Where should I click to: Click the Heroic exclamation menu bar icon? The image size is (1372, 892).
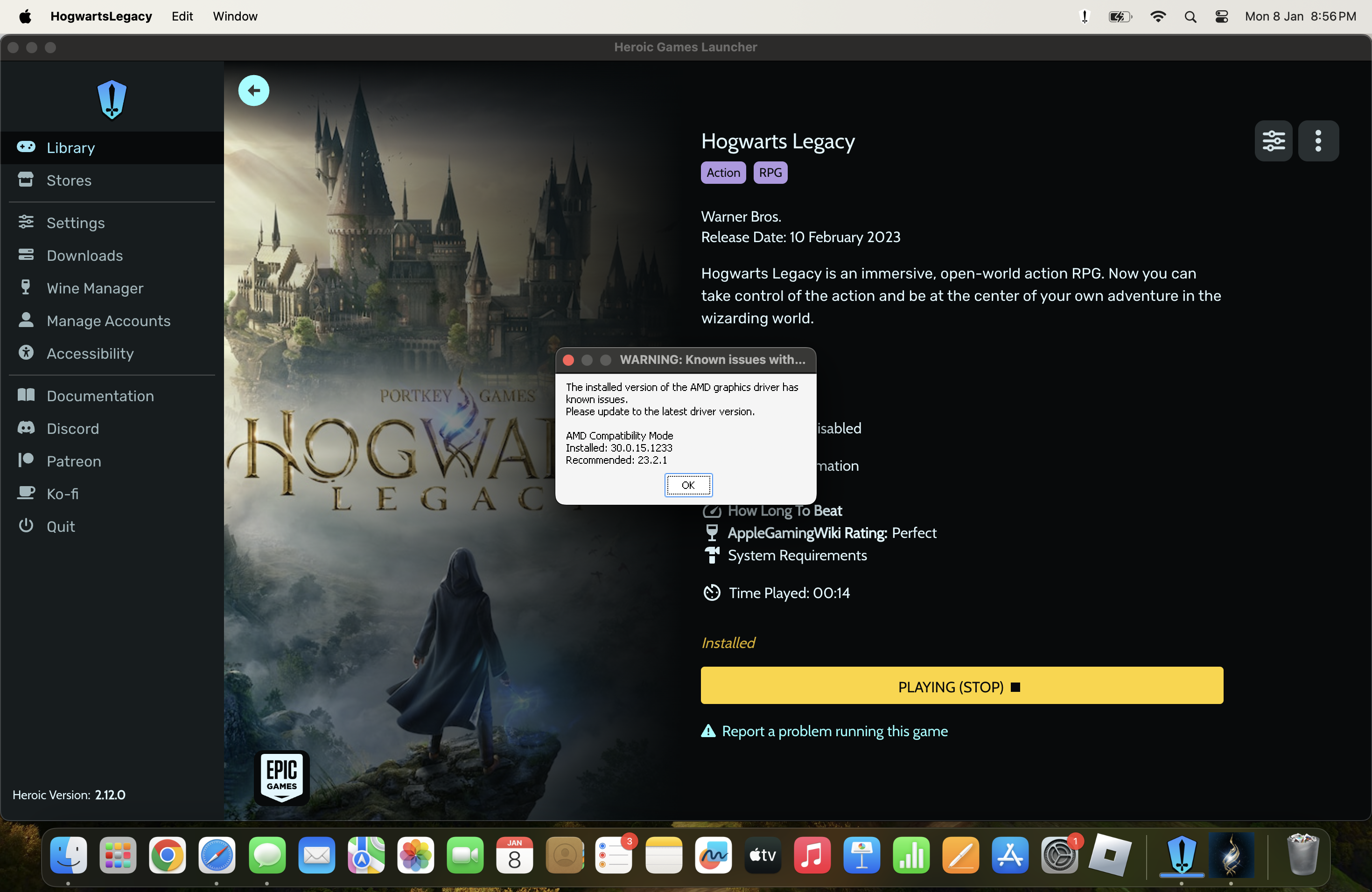point(1085,17)
